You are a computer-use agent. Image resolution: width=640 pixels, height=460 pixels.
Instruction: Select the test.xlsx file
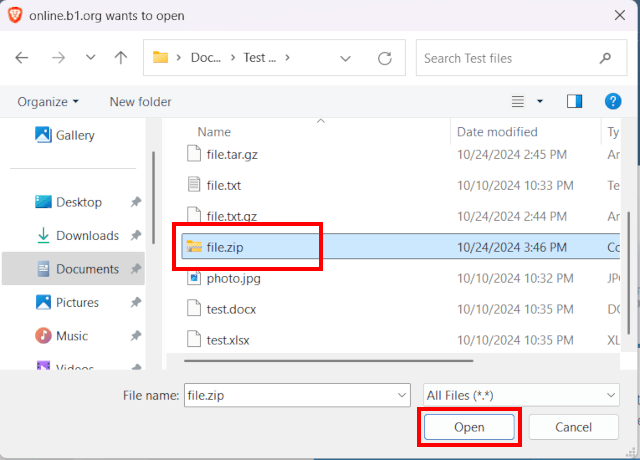click(228, 339)
